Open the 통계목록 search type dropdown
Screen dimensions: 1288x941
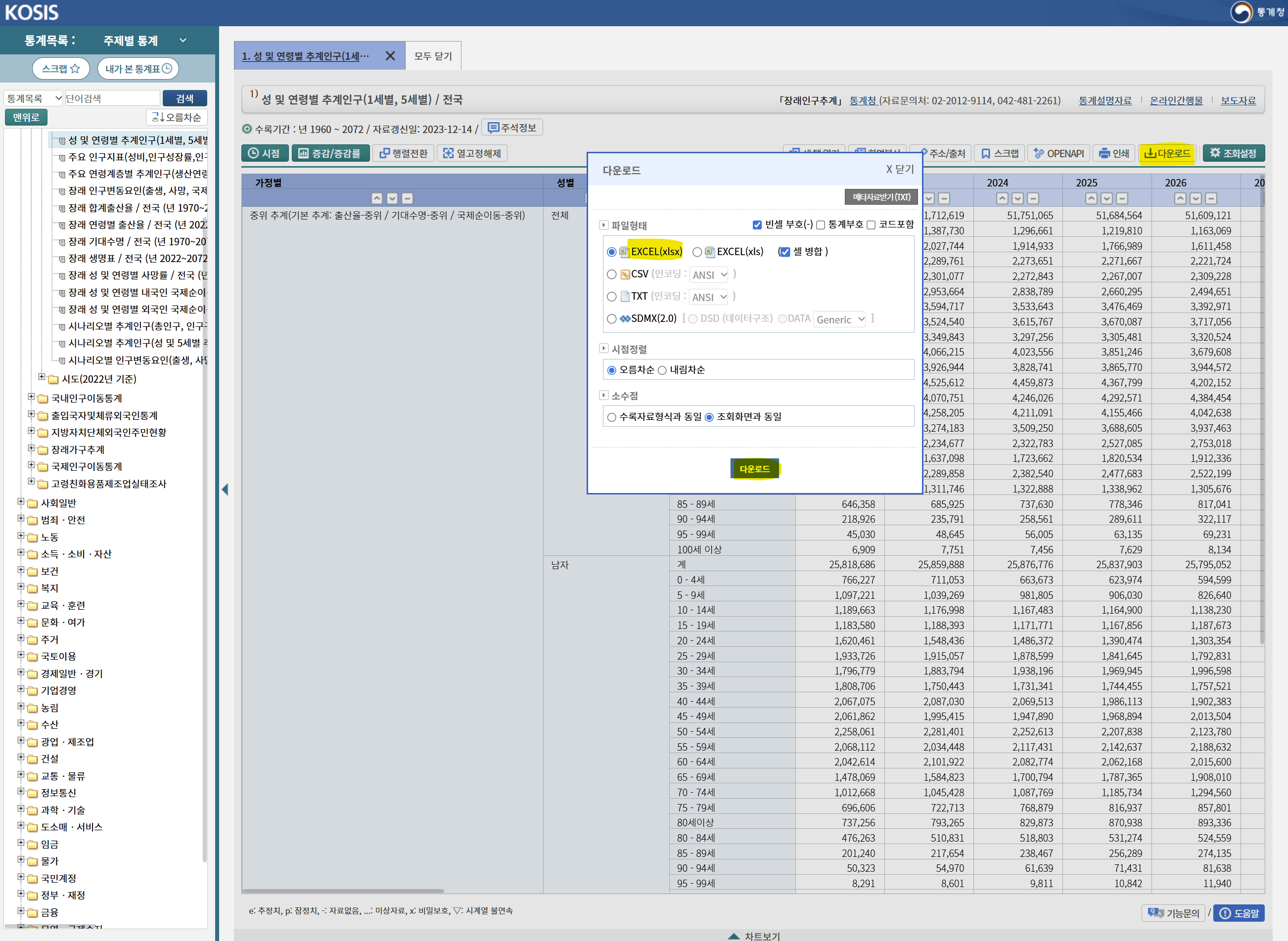click(33, 98)
